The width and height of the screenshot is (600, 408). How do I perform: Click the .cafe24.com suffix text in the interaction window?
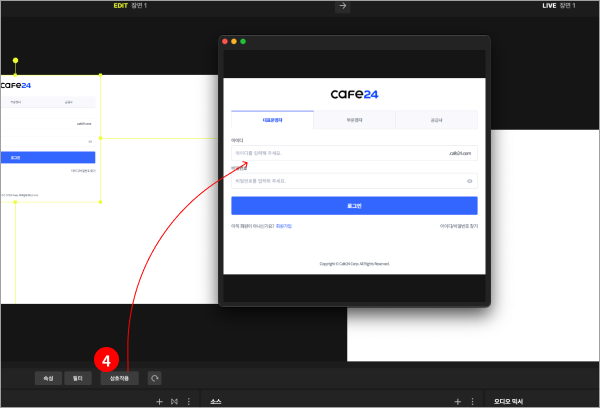pyautogui.click(x=460, y=153)
